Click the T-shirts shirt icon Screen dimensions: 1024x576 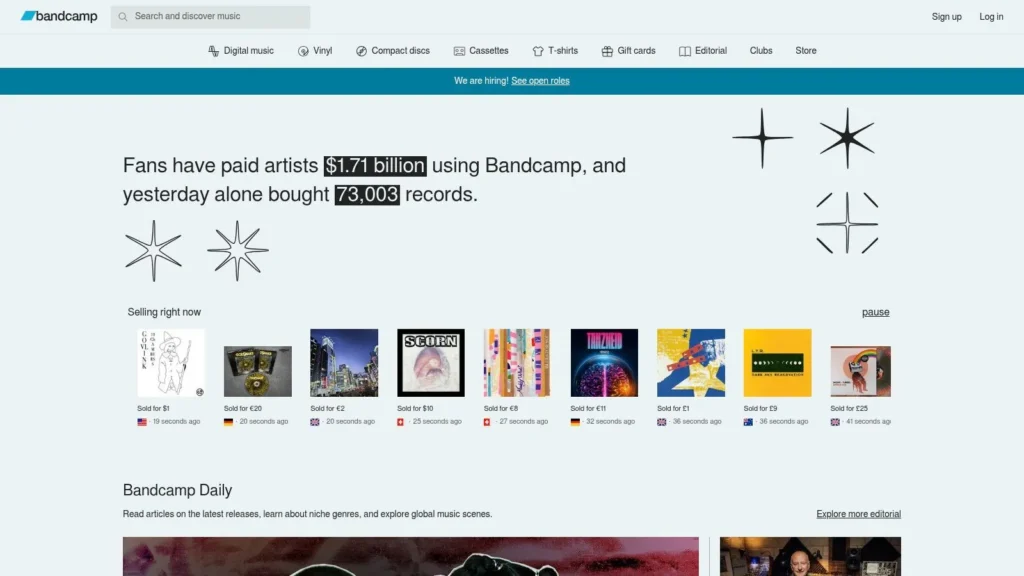[537, 51]
